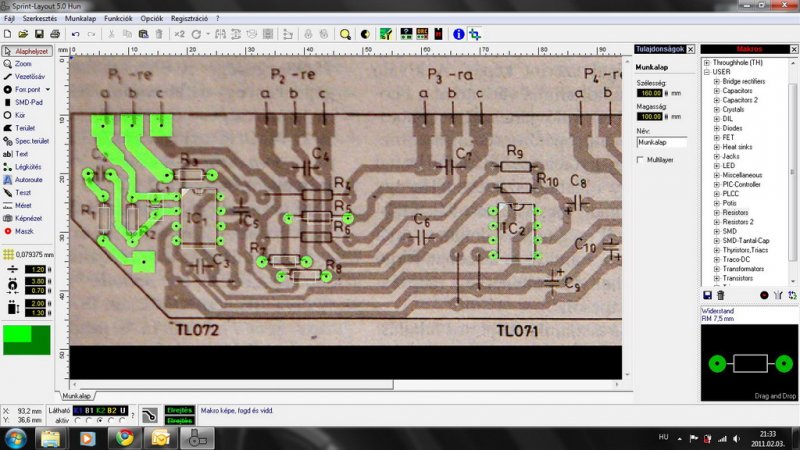The height and width of the screenshot is (450, 800).
Task: Expand the Throughhole (TH) tree node
Action: (x=707, y=63)
